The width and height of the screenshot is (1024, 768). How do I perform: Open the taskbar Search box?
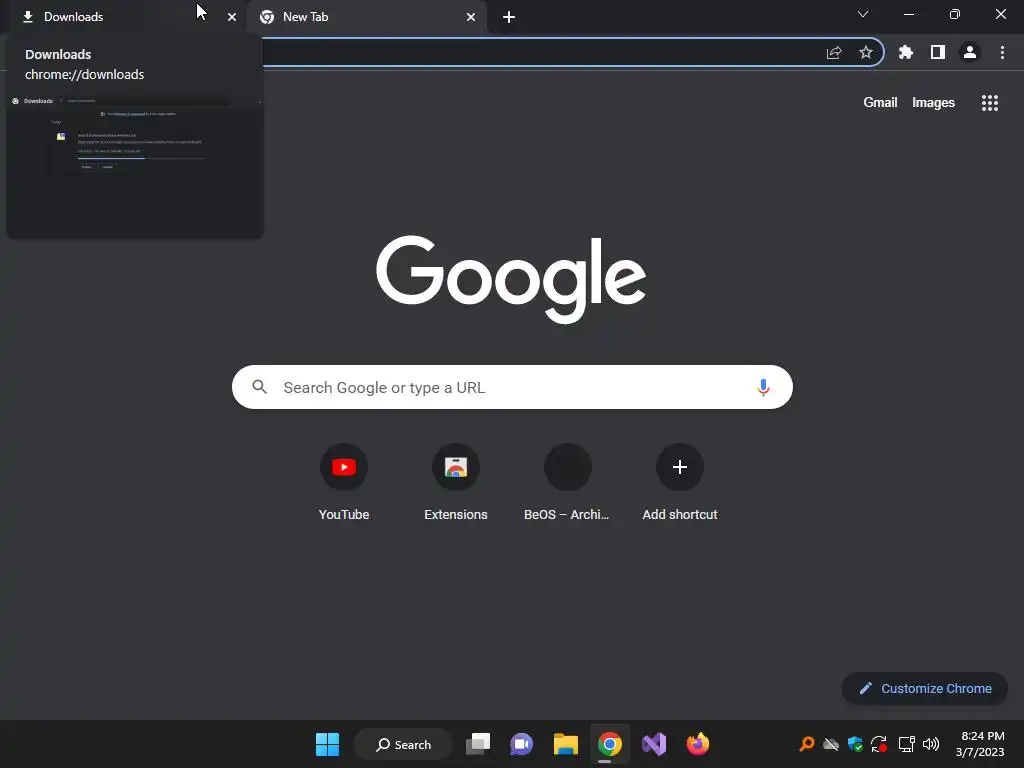pos(403,744)
